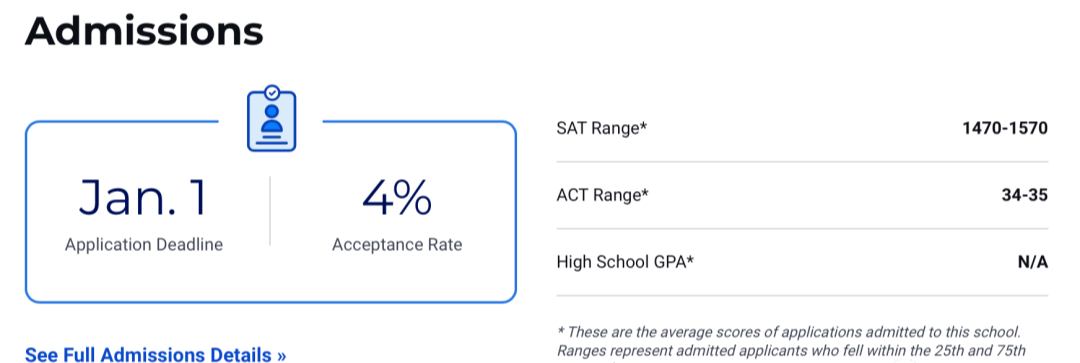Click the double arrow after Admissions Details
This screenshot has width=1080, height=363.
(281, 356)
